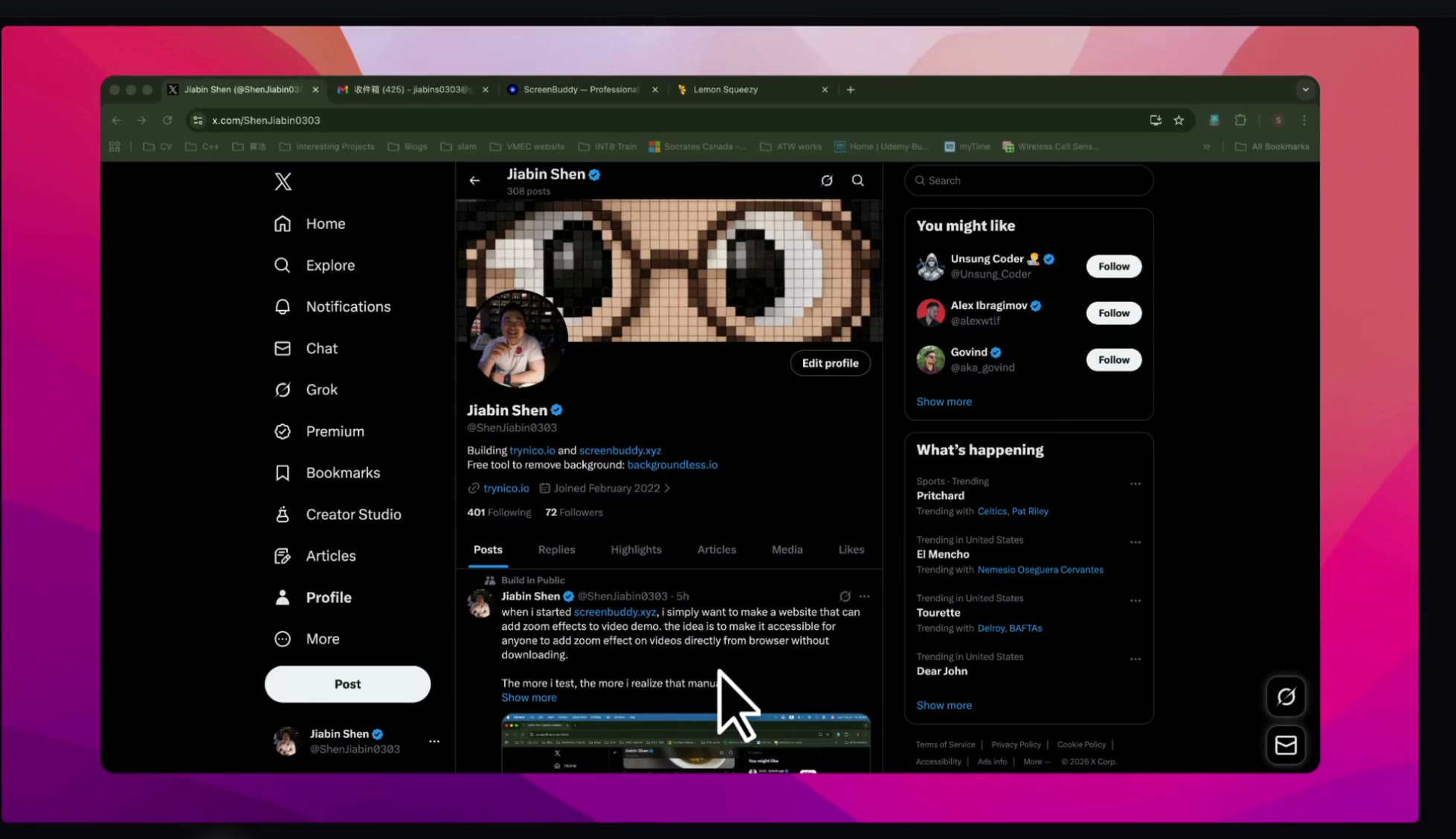Open screenbuddy.xyz link in the post

615,612
